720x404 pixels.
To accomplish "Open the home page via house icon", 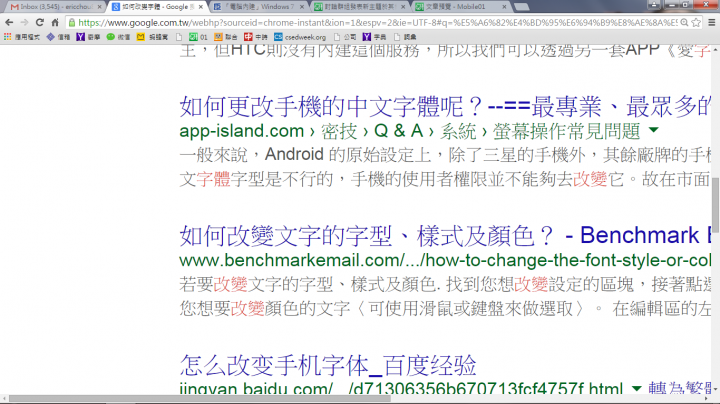I will pos(55,22).
